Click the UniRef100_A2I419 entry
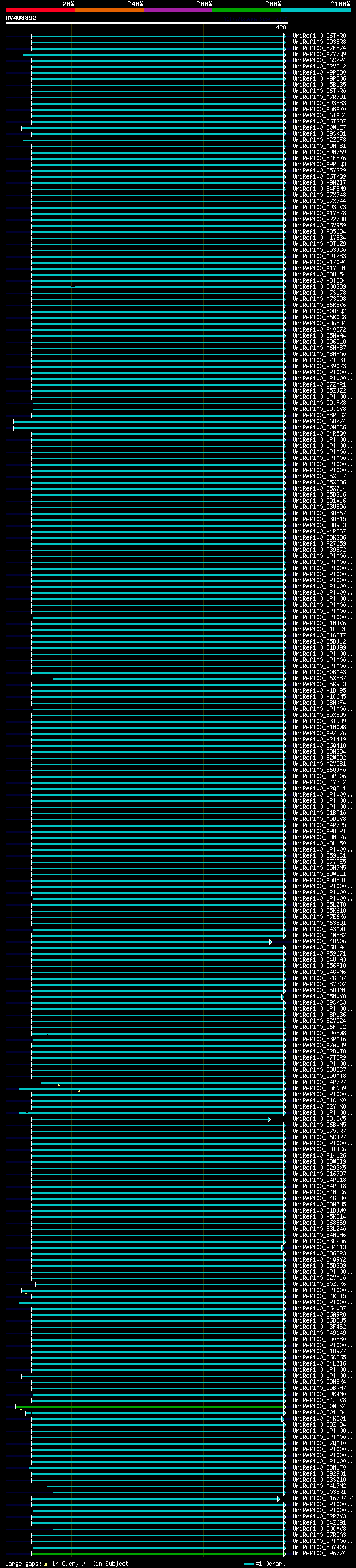356x1568 pixels. (319, 740)
